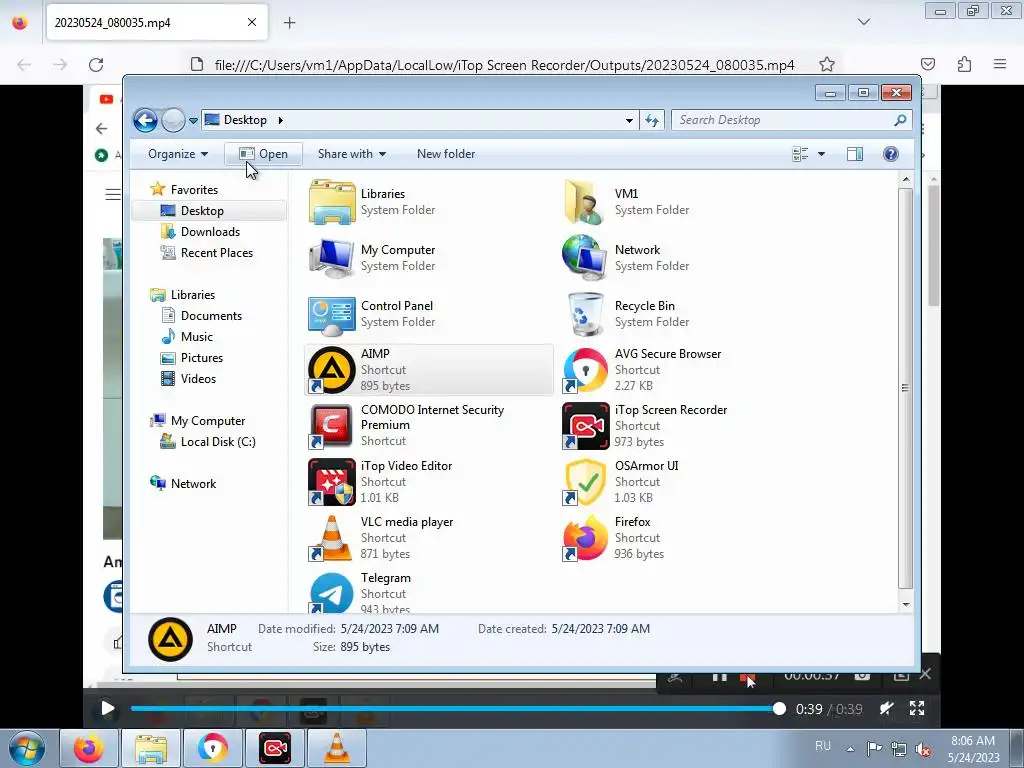Image resolution: width=1024 pixels, height=768 pixels.
Task: Open the Firefox application menu
Action: (x=999, y=64)
